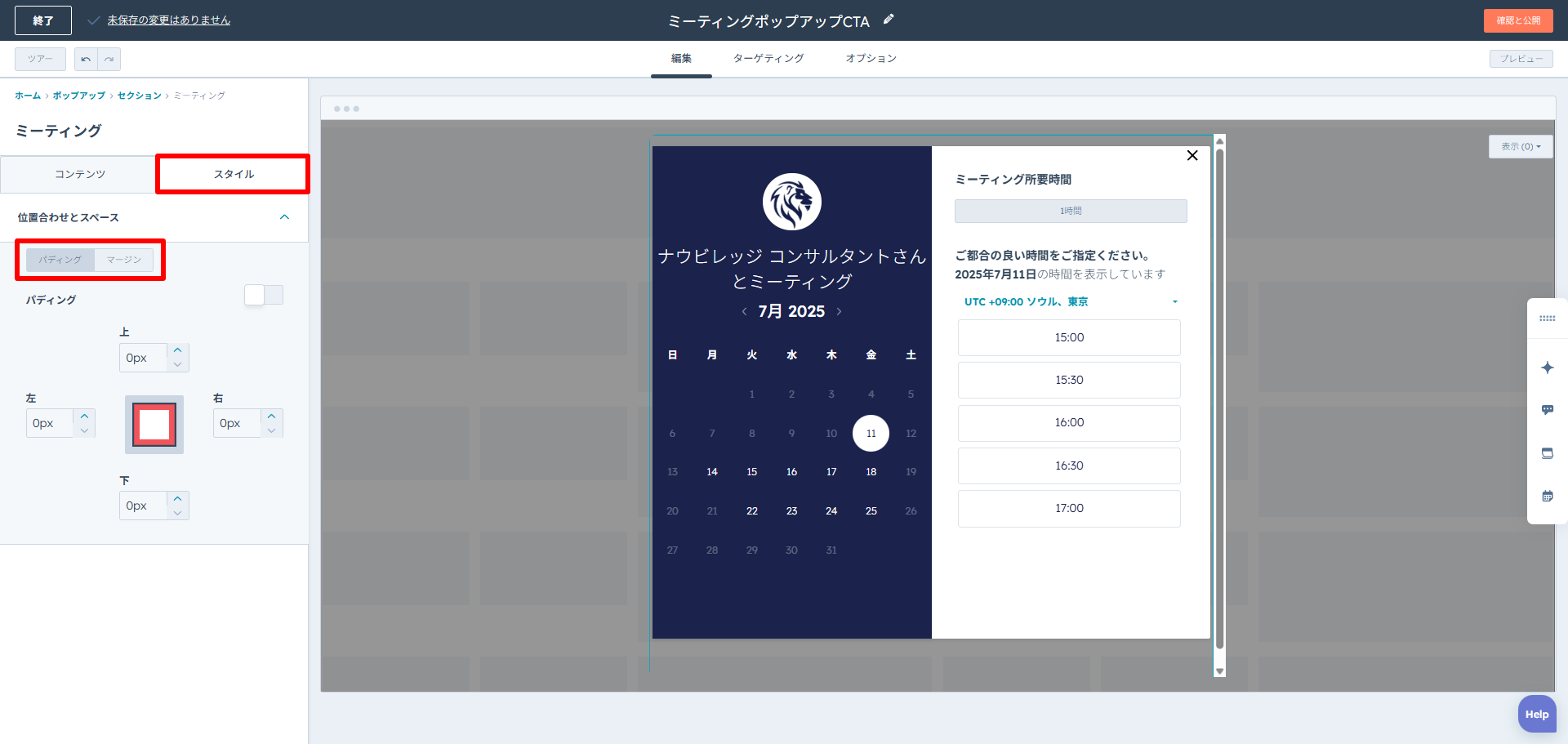Go to next month in calendar
Viewport: 1568px width, 744px height.
coord(839,311)
